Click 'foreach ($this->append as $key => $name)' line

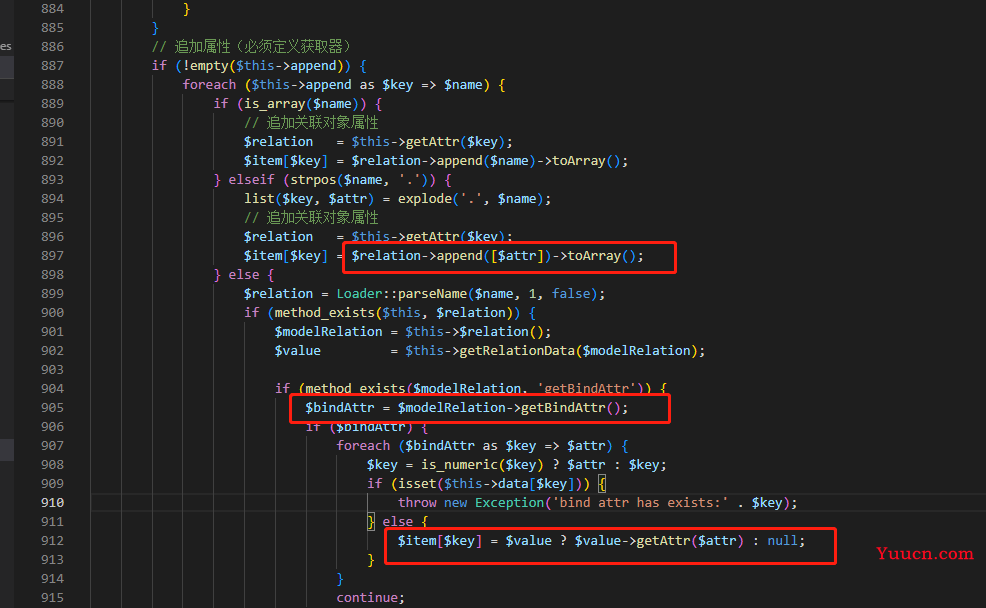pos(343,85)
